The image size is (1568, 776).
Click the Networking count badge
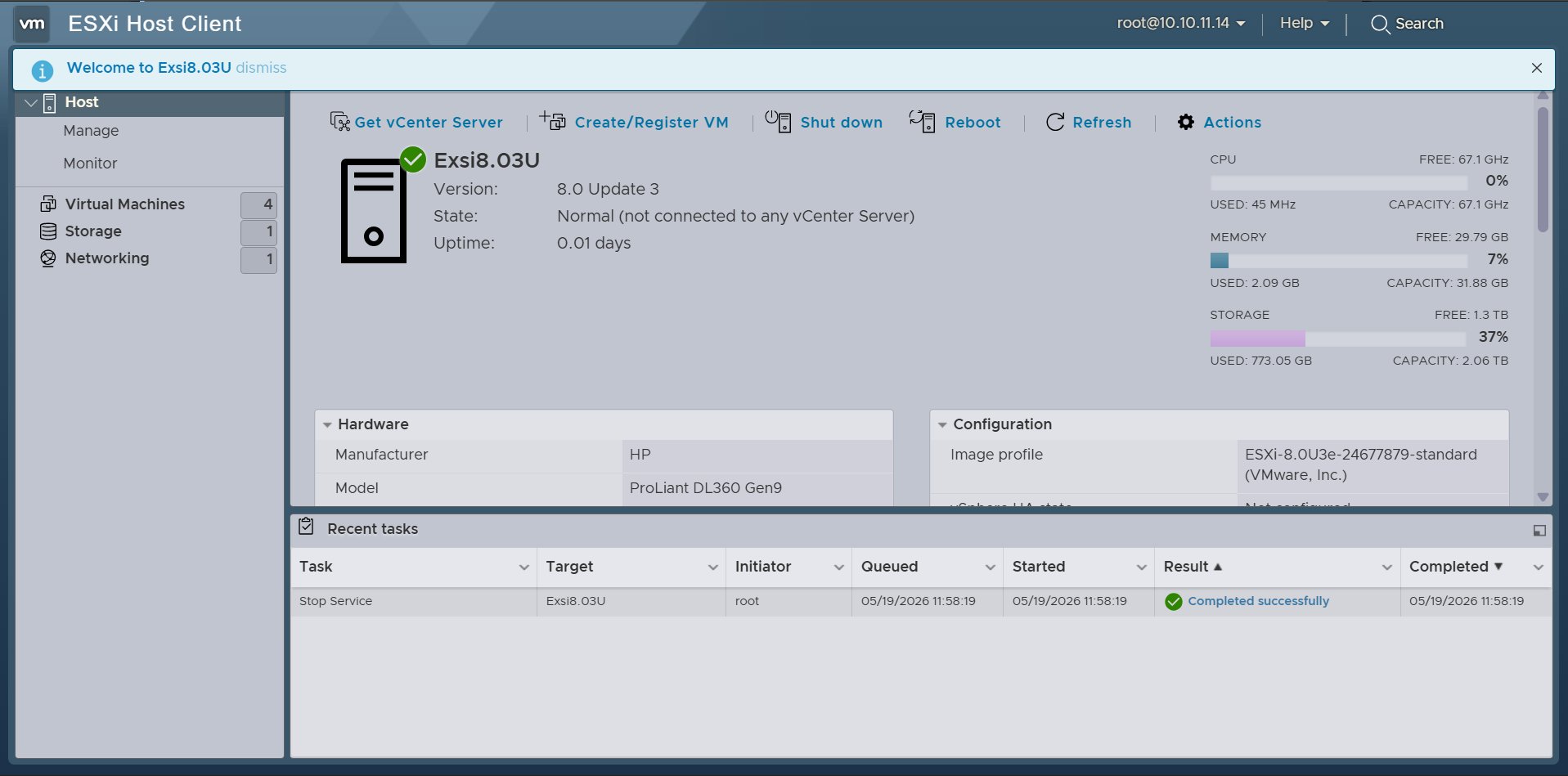click(258, 260)
